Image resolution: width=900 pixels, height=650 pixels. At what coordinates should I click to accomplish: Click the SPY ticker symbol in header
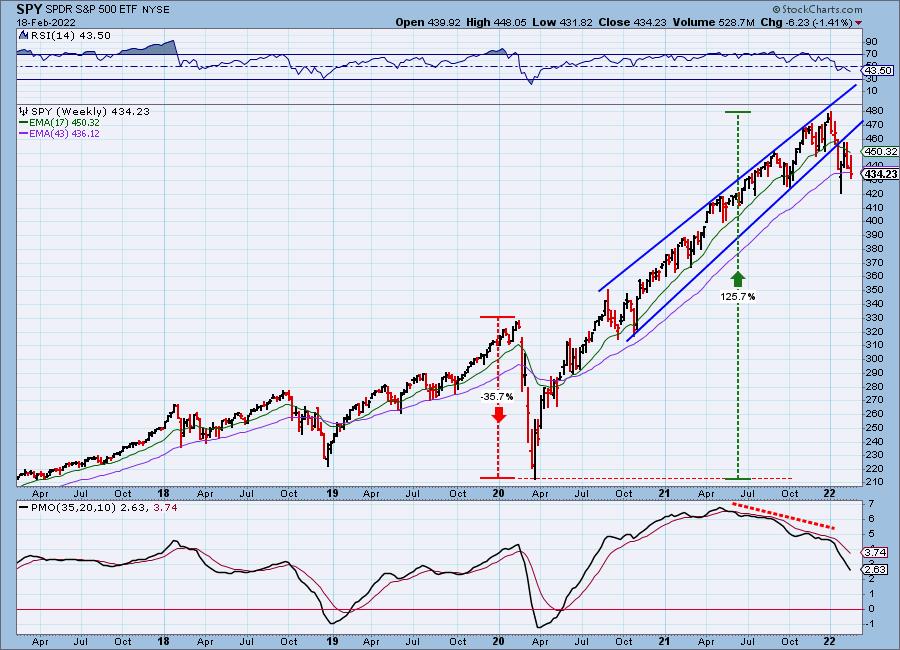click(x=29, y=9)
